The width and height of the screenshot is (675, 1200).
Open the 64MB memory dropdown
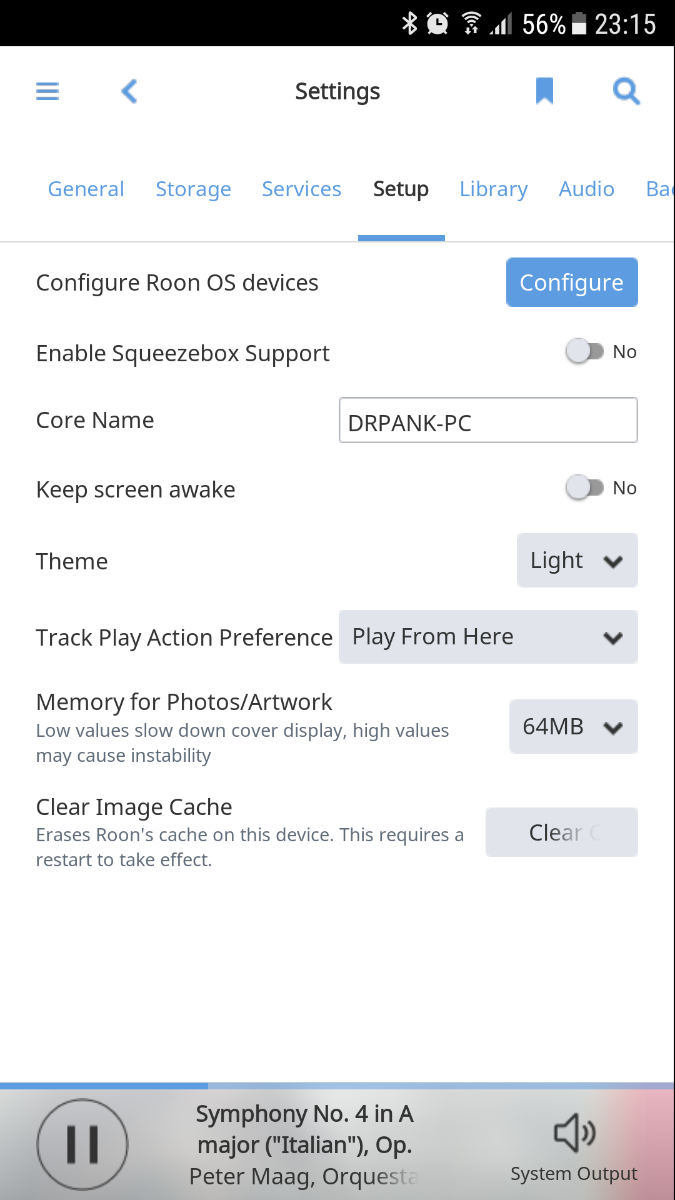click(573, 727)
